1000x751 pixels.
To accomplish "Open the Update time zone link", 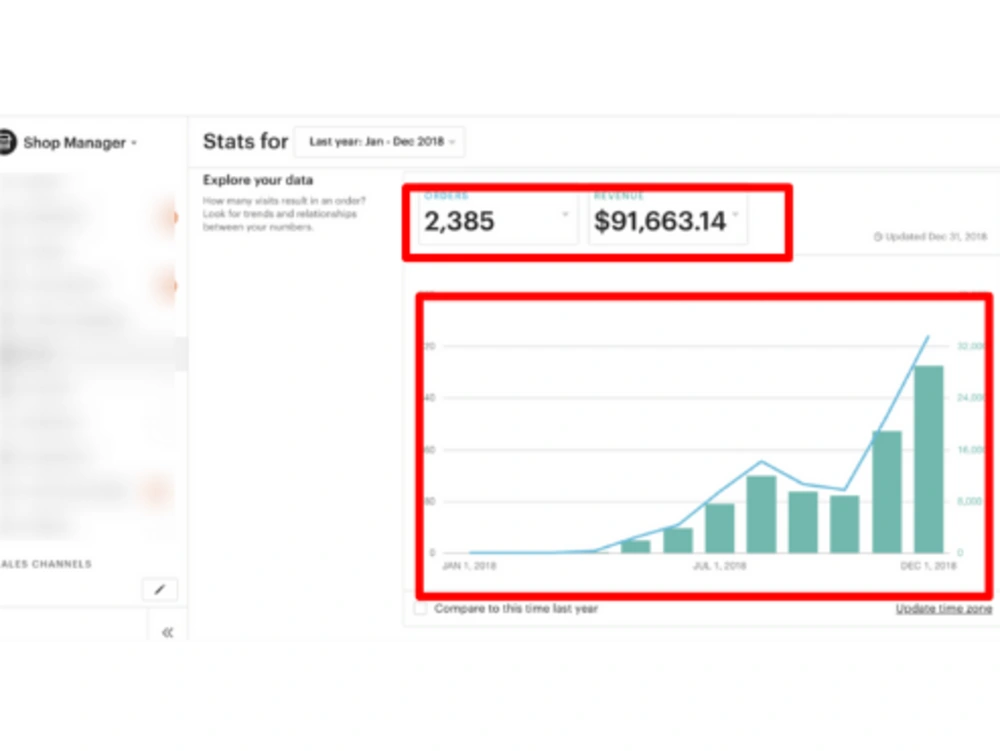I will (944, 609).
